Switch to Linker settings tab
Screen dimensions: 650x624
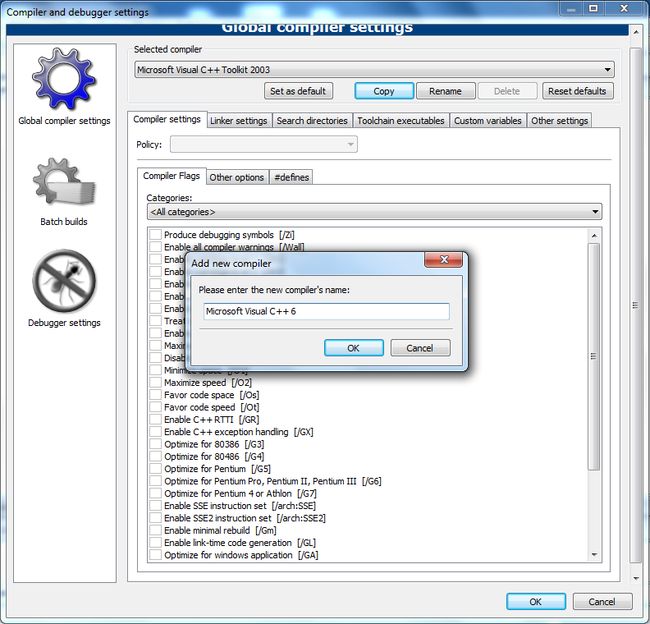[x=239, y=121]
